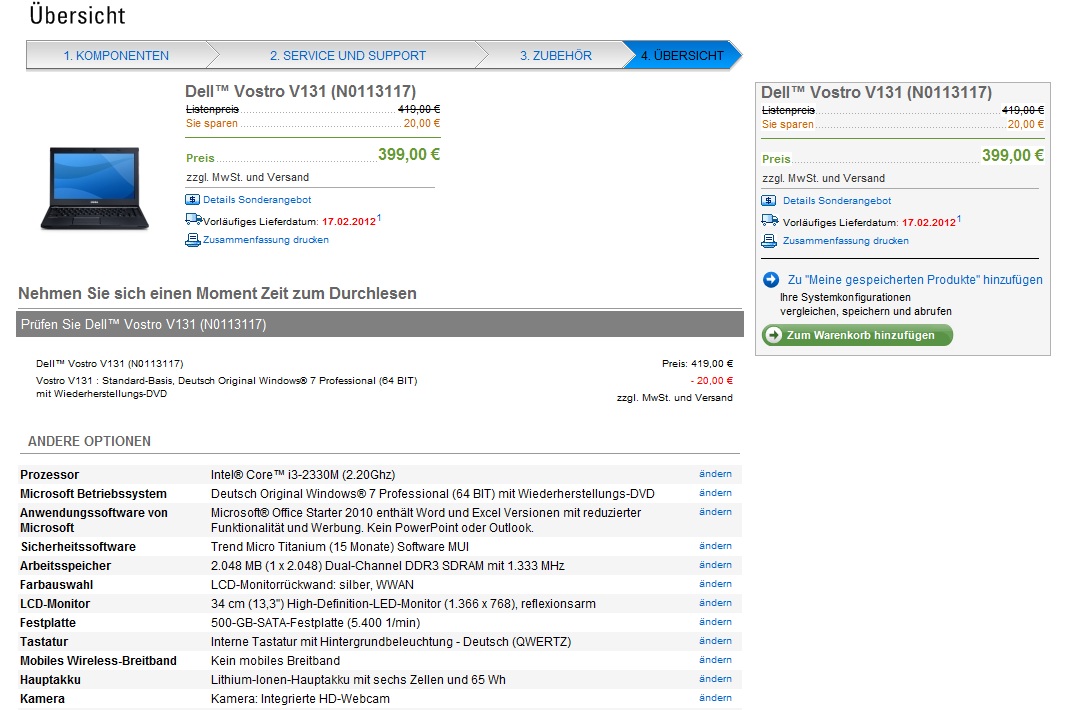Image resolution: width=1072 pixels, height=710 pixels.
Task: Click ändern for Tastatur
Action: pyautogui.click(x=715, y=641)
